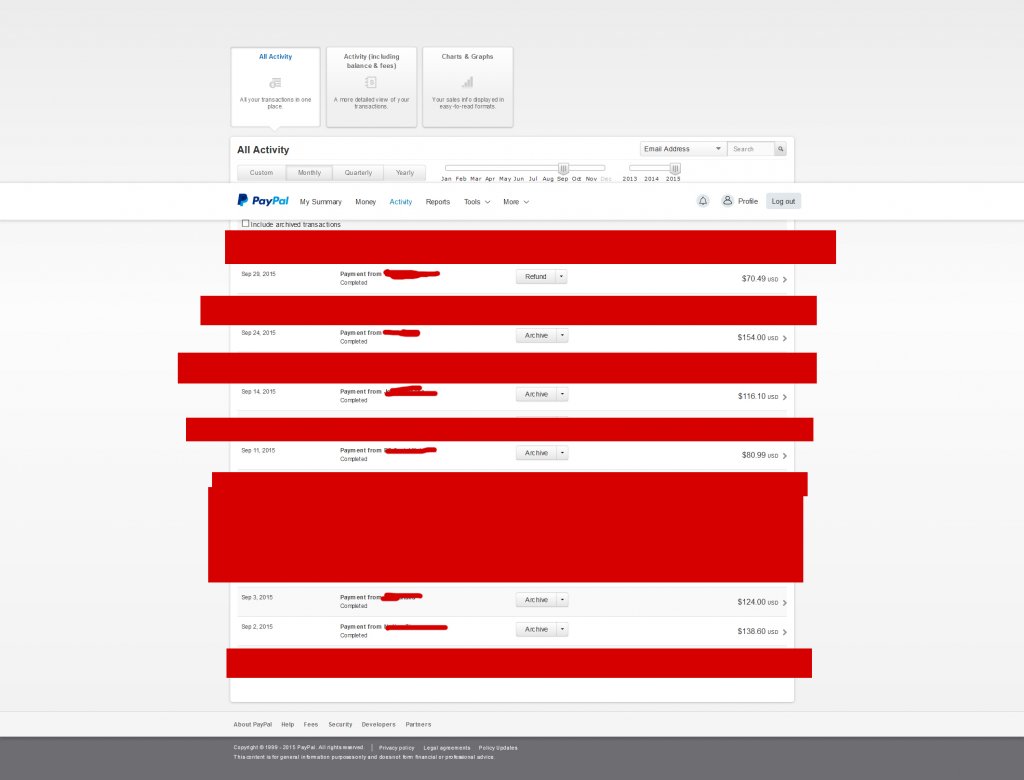
Task: Click inside the Search field
Action: coord(751,149)
